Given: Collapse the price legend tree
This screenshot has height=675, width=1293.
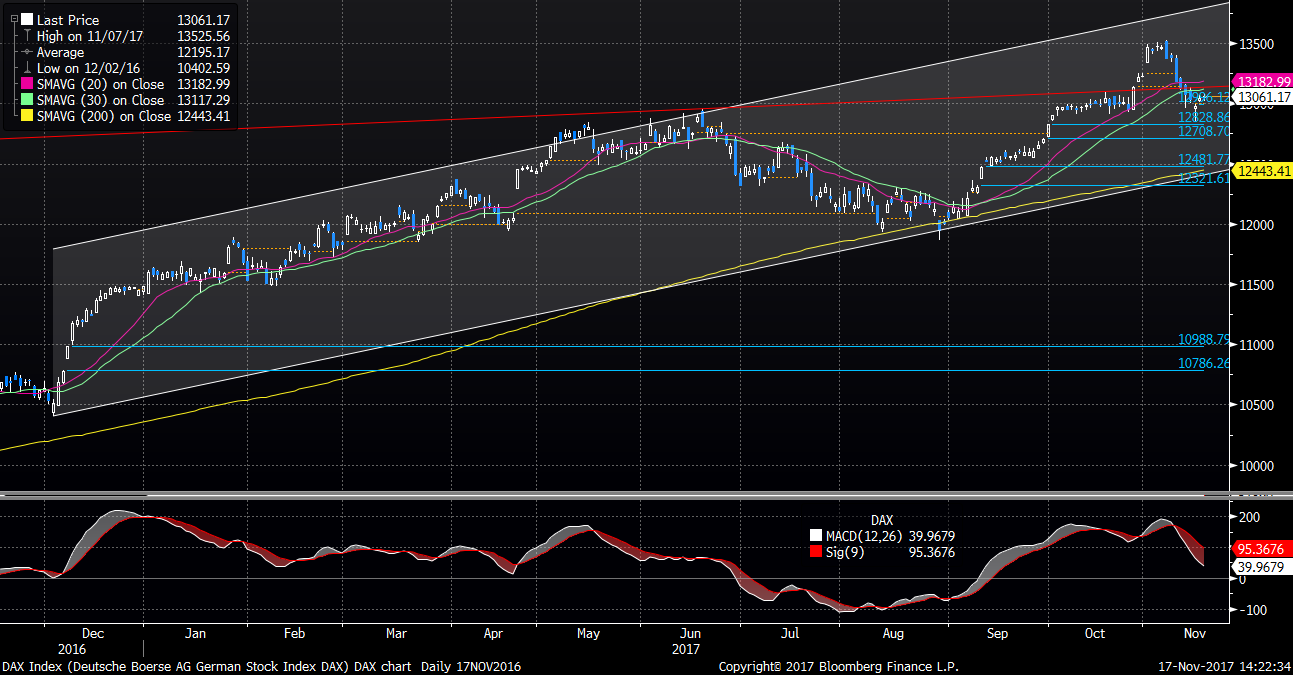Looking at the screenshot, I should click(x=13, y=19).
